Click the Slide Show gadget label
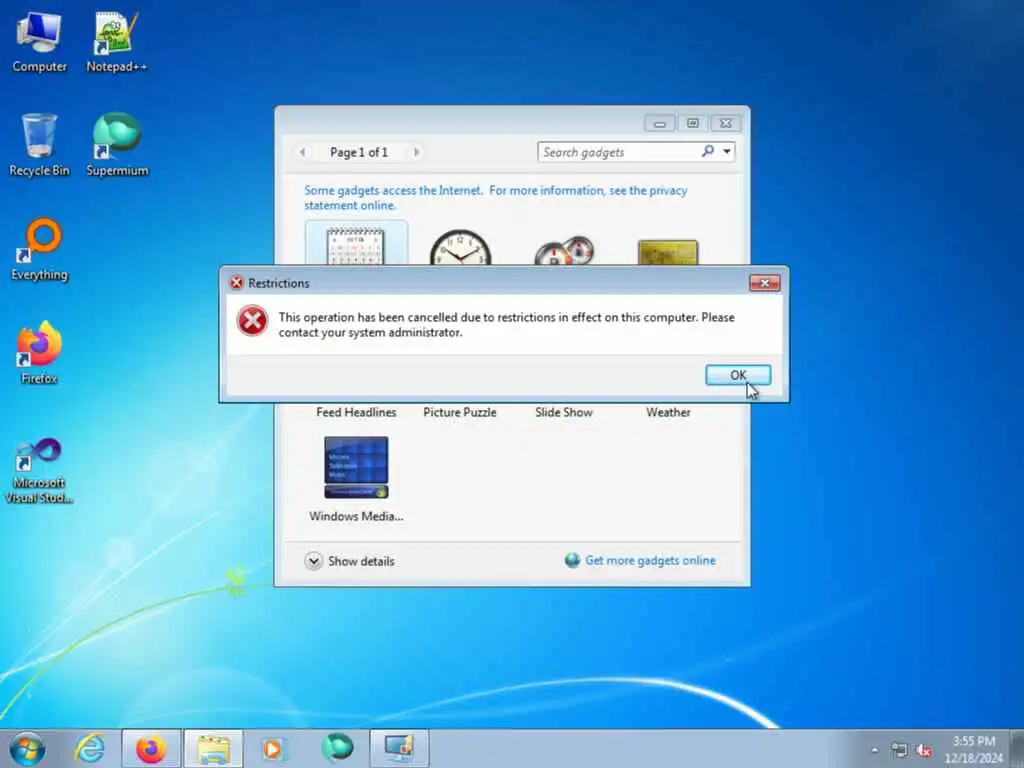This screenshot has height=768, width=1024. click(564, 412)
